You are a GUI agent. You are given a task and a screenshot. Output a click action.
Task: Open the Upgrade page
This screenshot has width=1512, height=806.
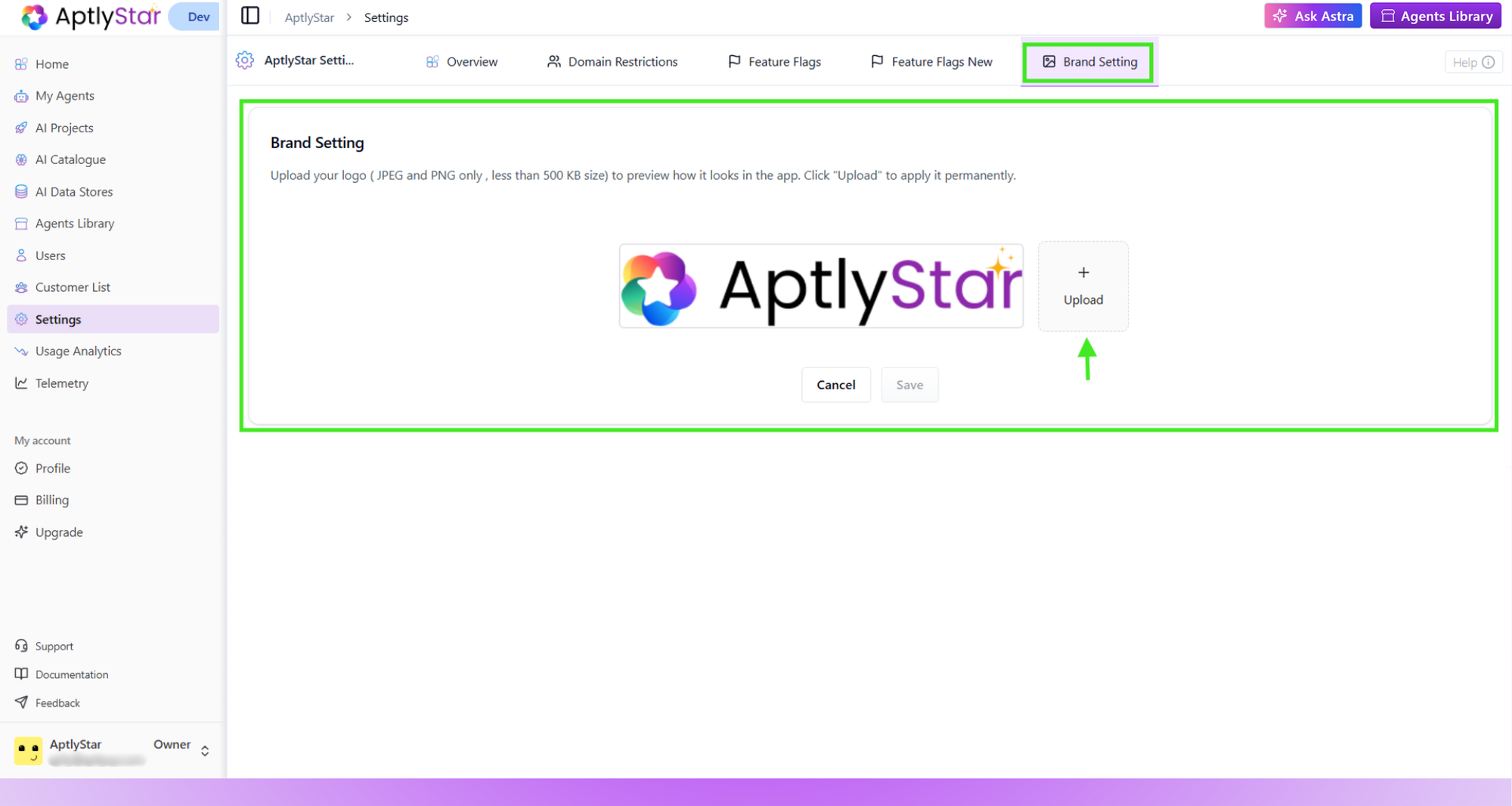tap(58, 532)
